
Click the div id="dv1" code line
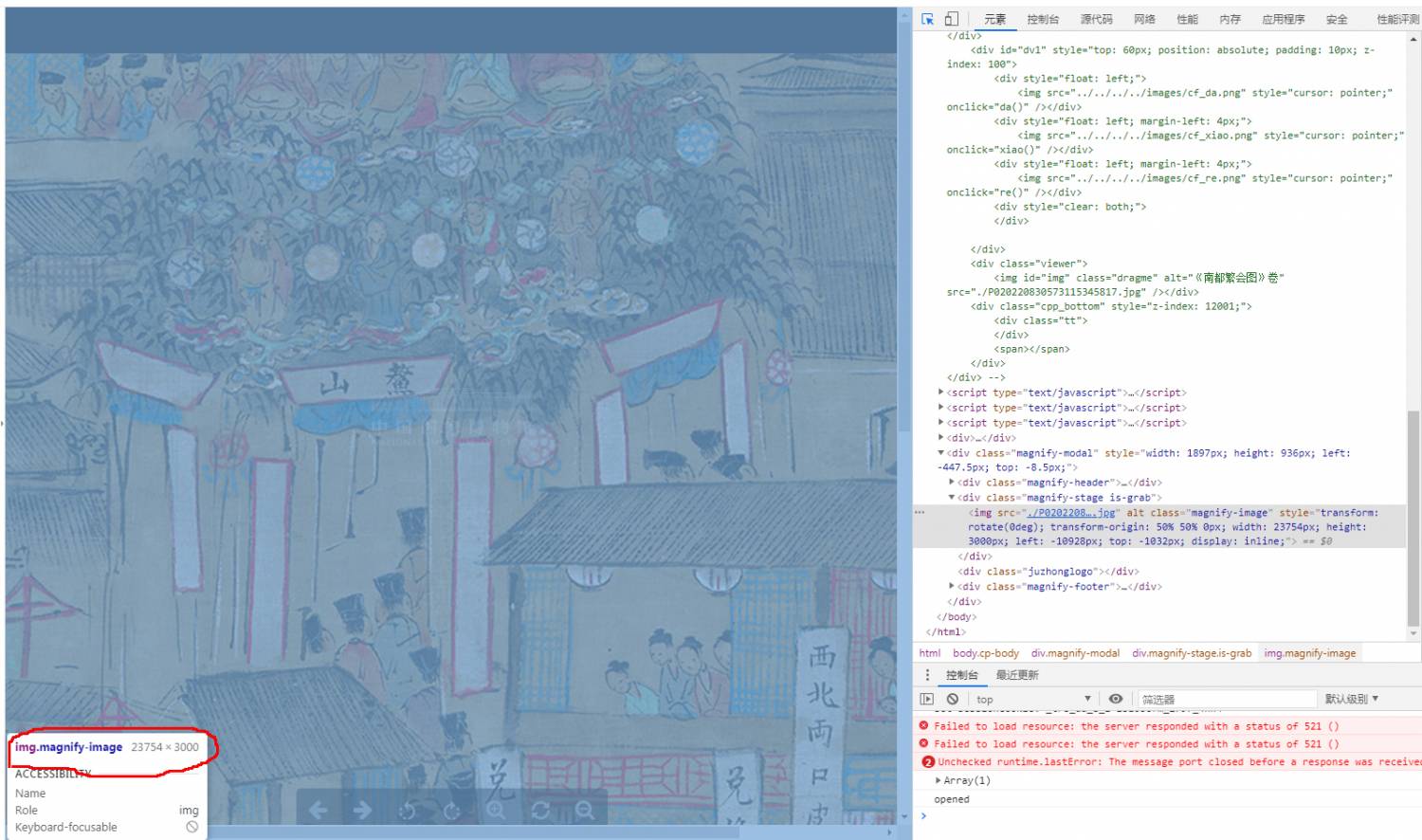1160,57
